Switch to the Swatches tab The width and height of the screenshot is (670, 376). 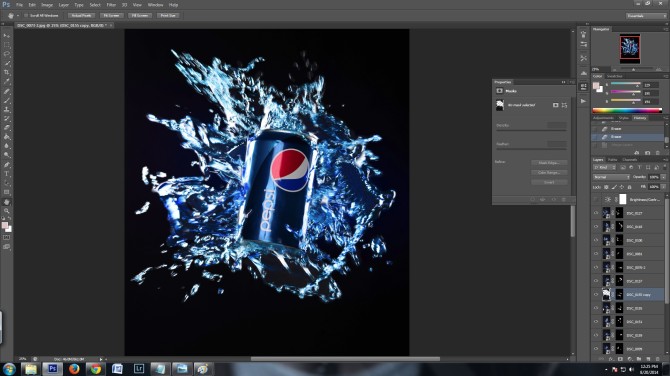pyautogui.click(x=615, y=76)
